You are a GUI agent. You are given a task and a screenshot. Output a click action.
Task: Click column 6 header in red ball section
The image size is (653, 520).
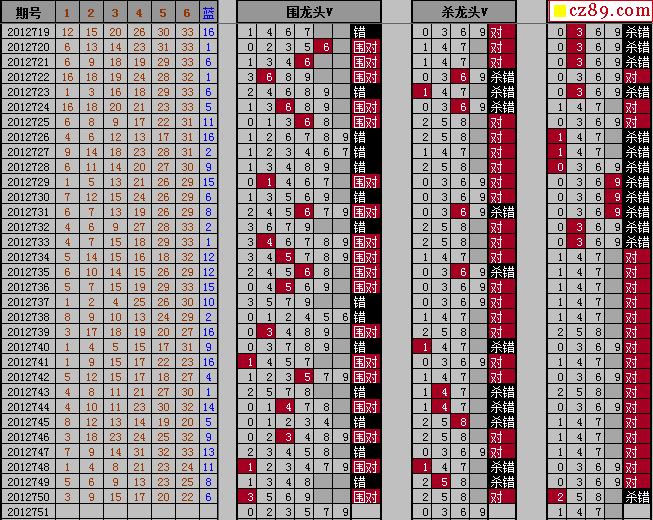187,13
